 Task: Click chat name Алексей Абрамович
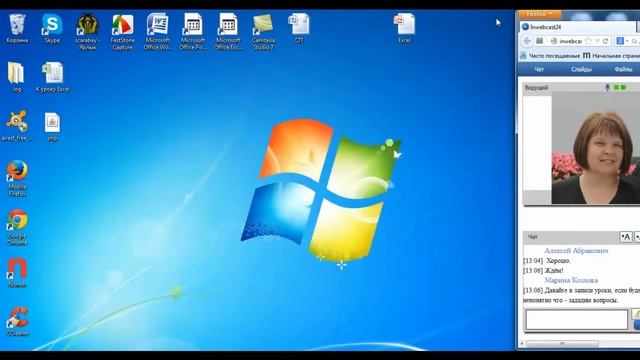576,251
